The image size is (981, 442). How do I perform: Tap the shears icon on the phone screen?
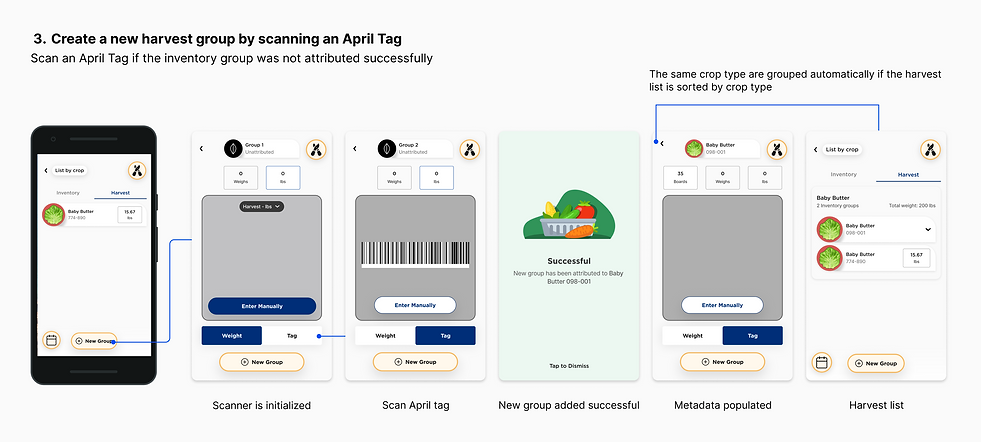[x=137, y=170]
